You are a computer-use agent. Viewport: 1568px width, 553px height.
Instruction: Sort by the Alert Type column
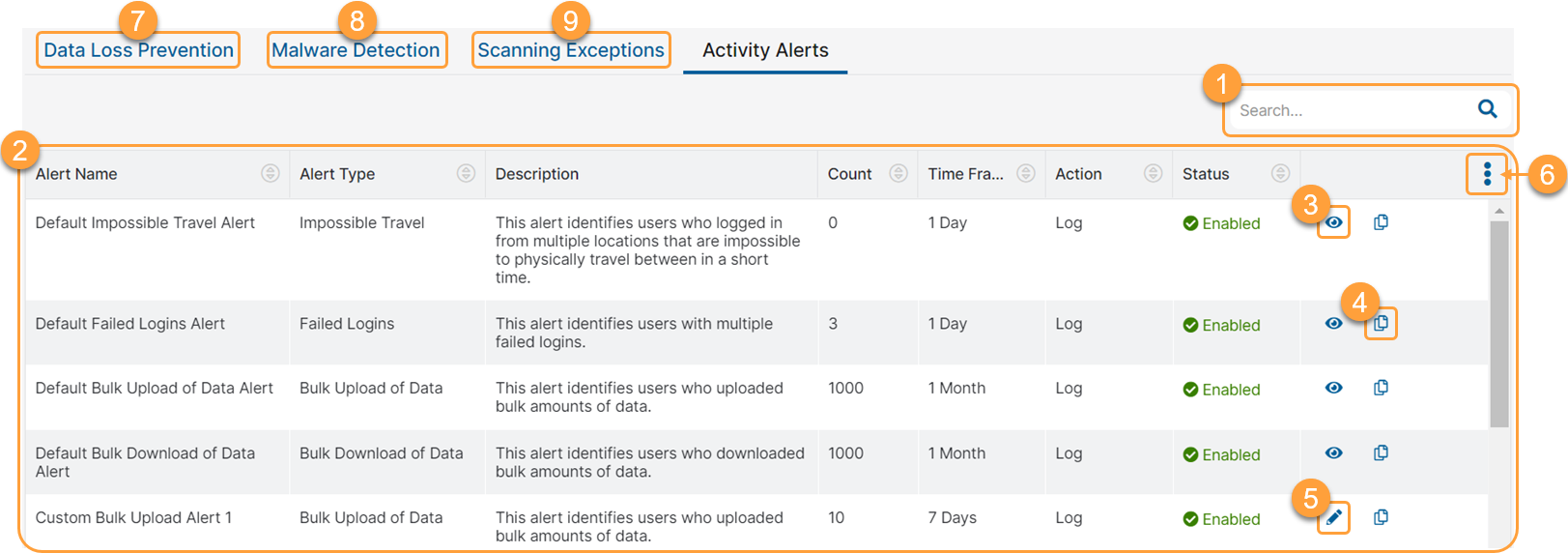[466, 173]
